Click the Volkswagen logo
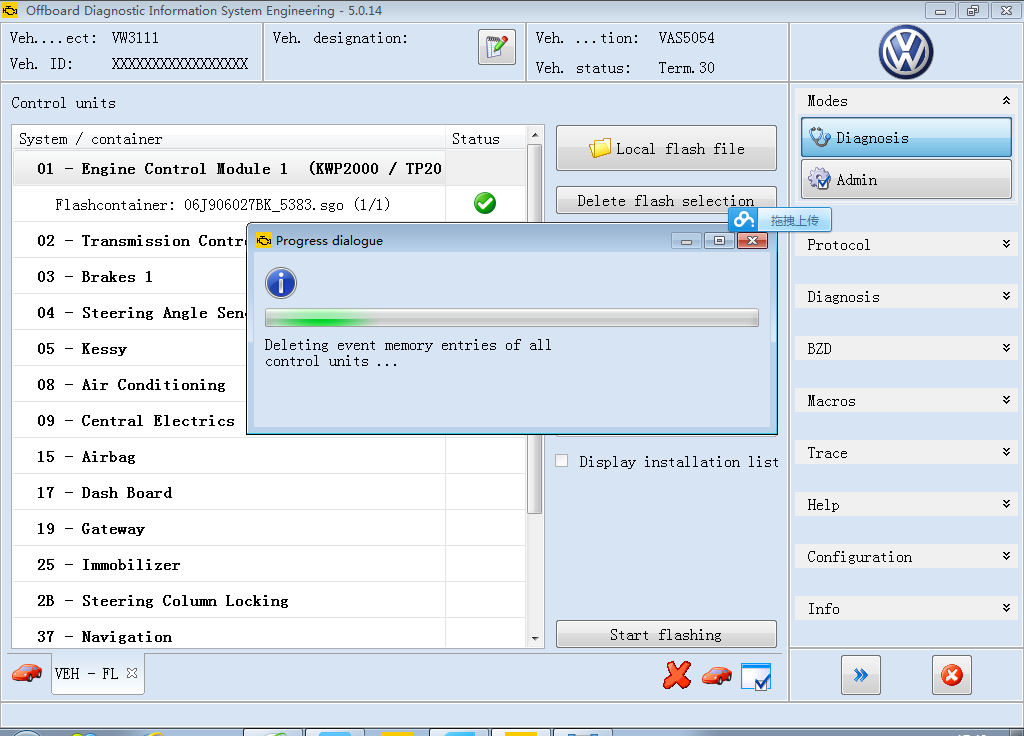1024x736 pixels. pyautogui.click(x=905, y=52)
